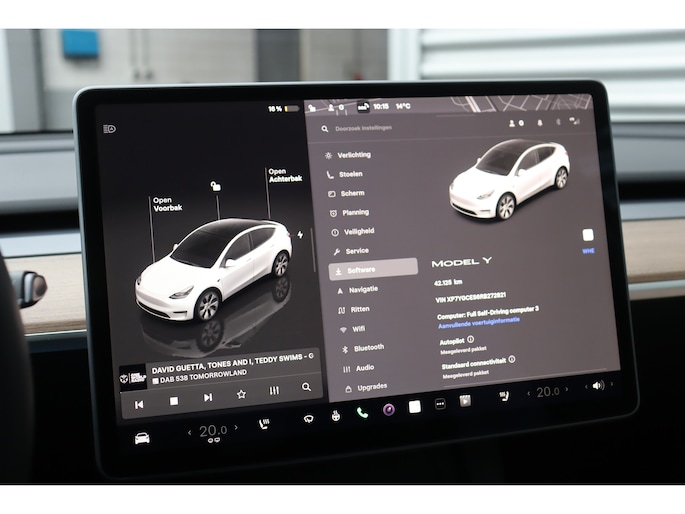This screenshot has width=685, height=514.
Task: Tap the charge port lightning icon
Action: 299,234
